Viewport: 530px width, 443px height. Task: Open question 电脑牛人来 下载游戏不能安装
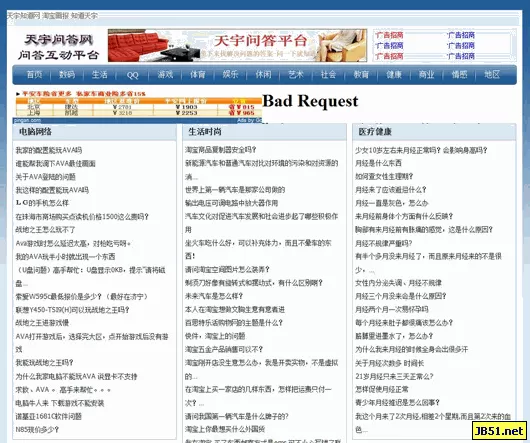(x=60, y=403)
